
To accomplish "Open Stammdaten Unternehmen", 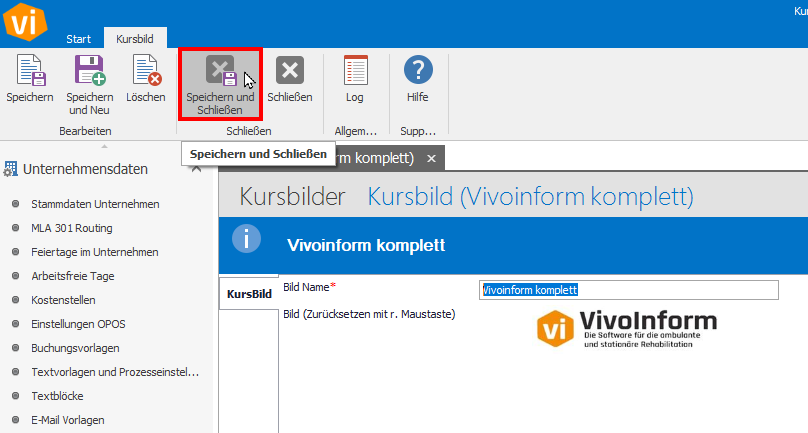I will point(95,204).
